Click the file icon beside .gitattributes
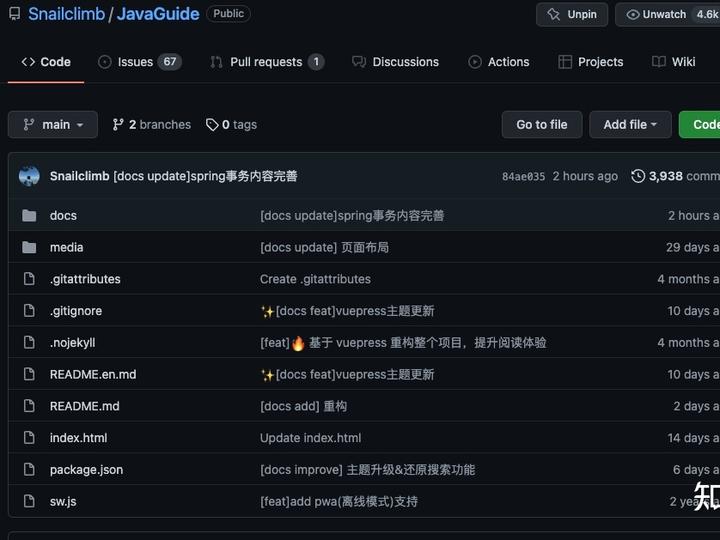 coord(29,279)
